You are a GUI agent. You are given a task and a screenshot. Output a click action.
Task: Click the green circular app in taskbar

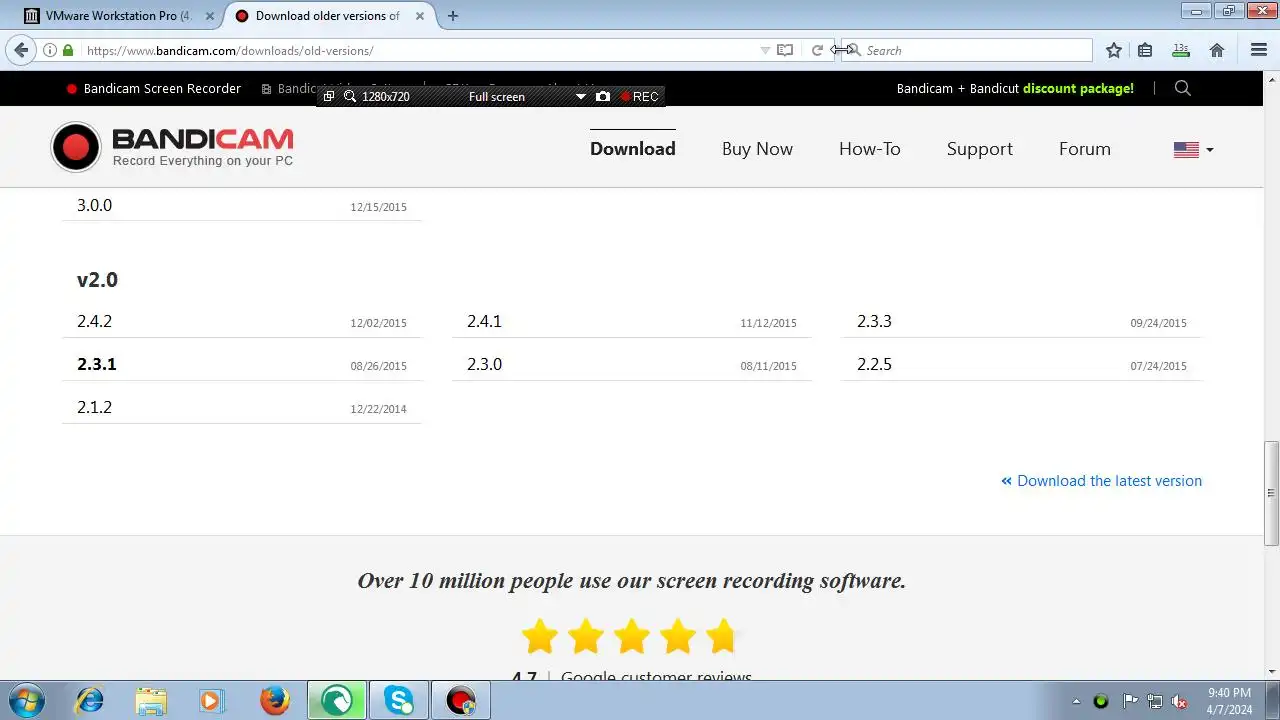(337, 700)
